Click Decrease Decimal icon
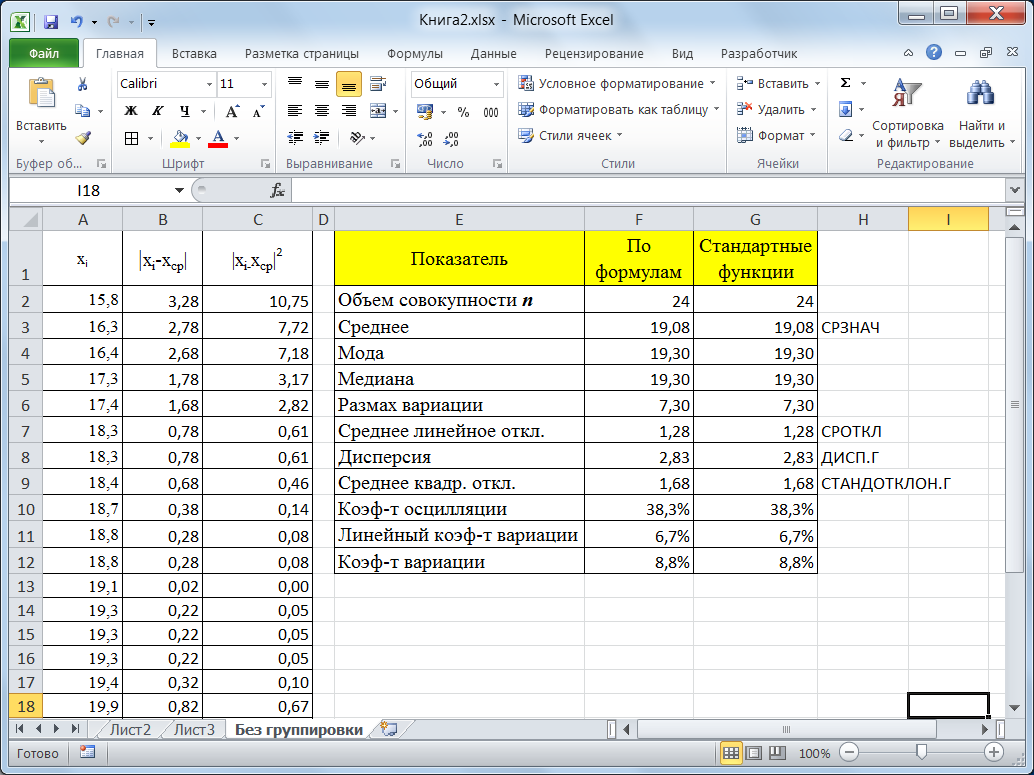This screenshot has height=775, width=1034. (x=452, y=139)
